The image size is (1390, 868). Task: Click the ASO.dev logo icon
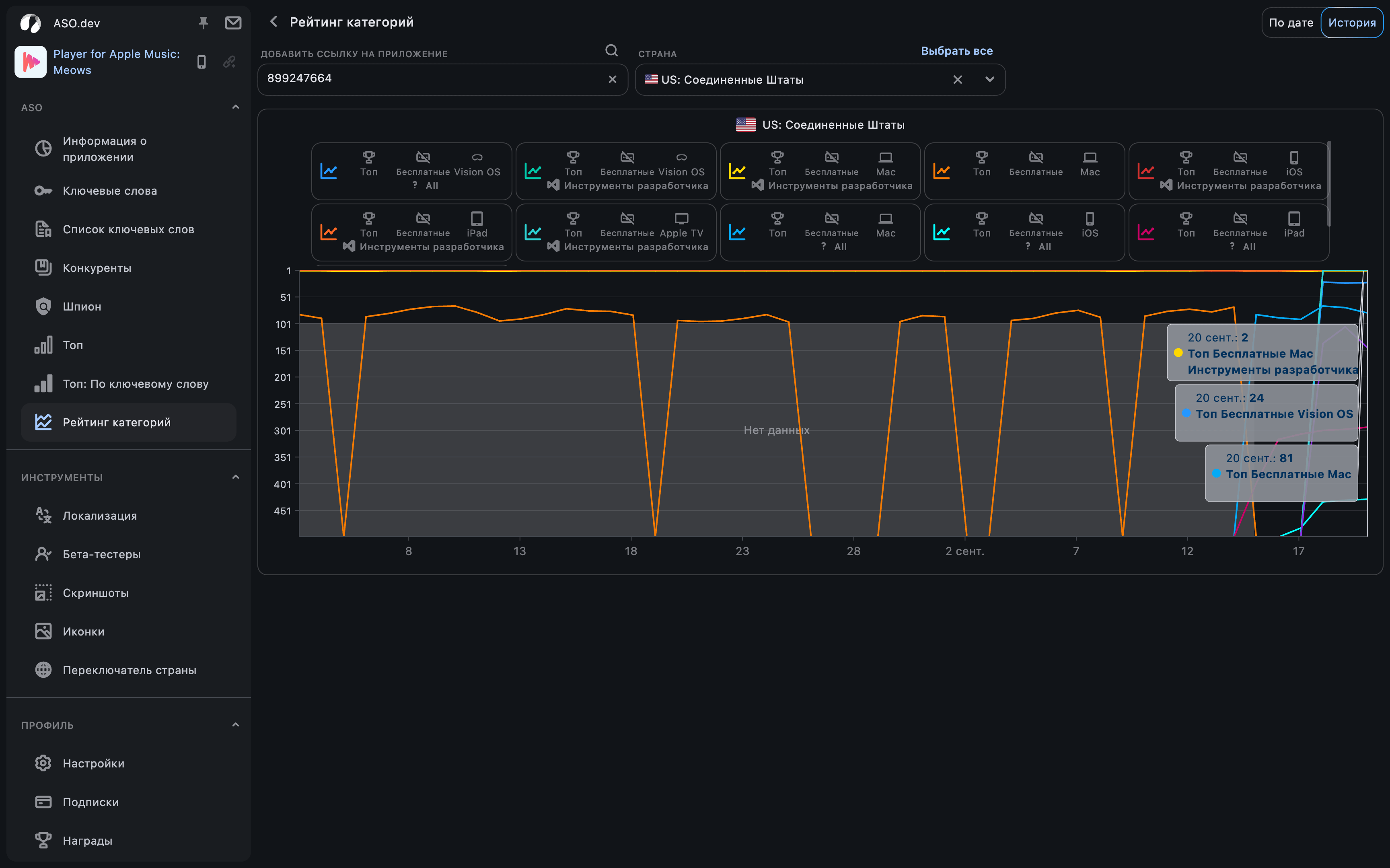pos(30,23)
